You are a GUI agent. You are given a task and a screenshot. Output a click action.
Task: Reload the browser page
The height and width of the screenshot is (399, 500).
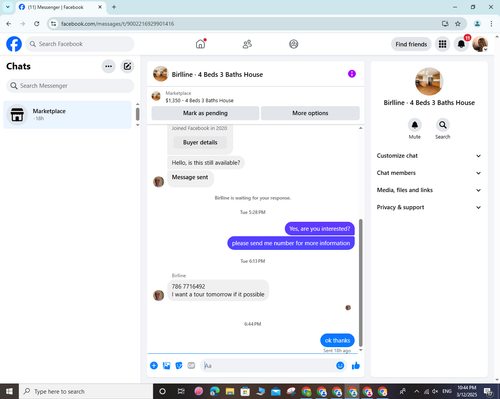coord(37,24)
